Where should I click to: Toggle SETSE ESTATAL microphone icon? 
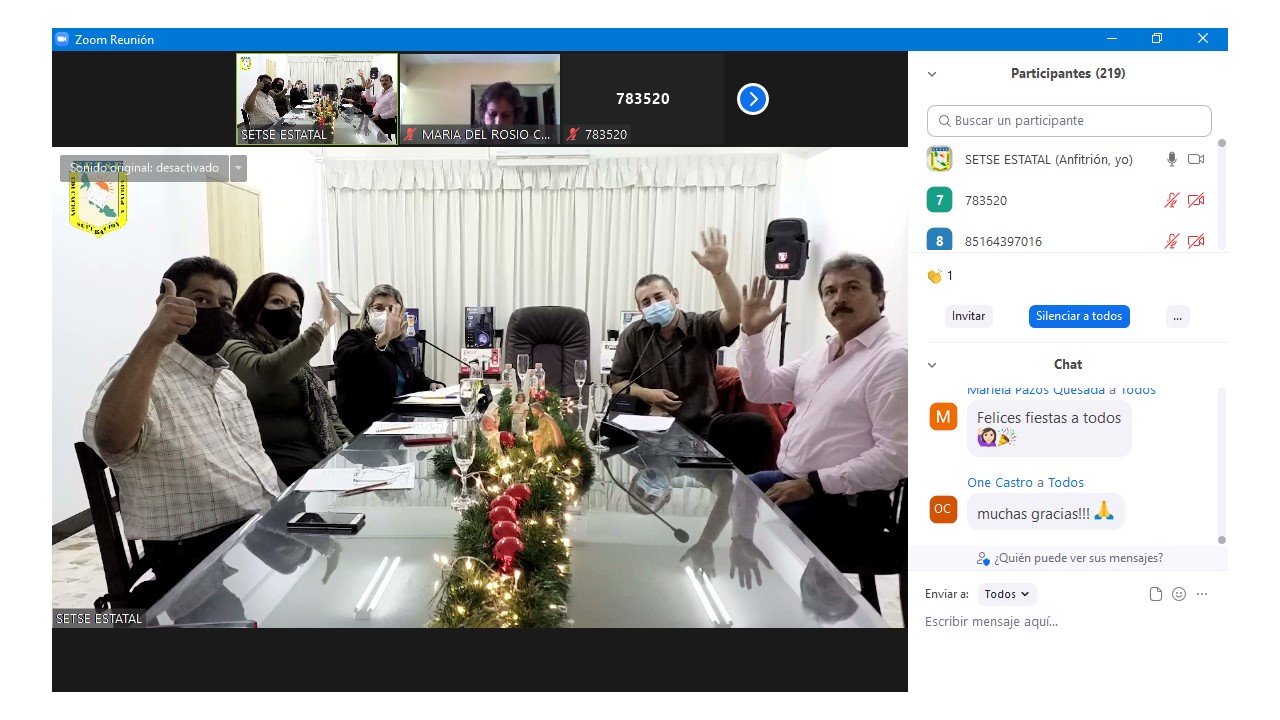point(1172,159)
